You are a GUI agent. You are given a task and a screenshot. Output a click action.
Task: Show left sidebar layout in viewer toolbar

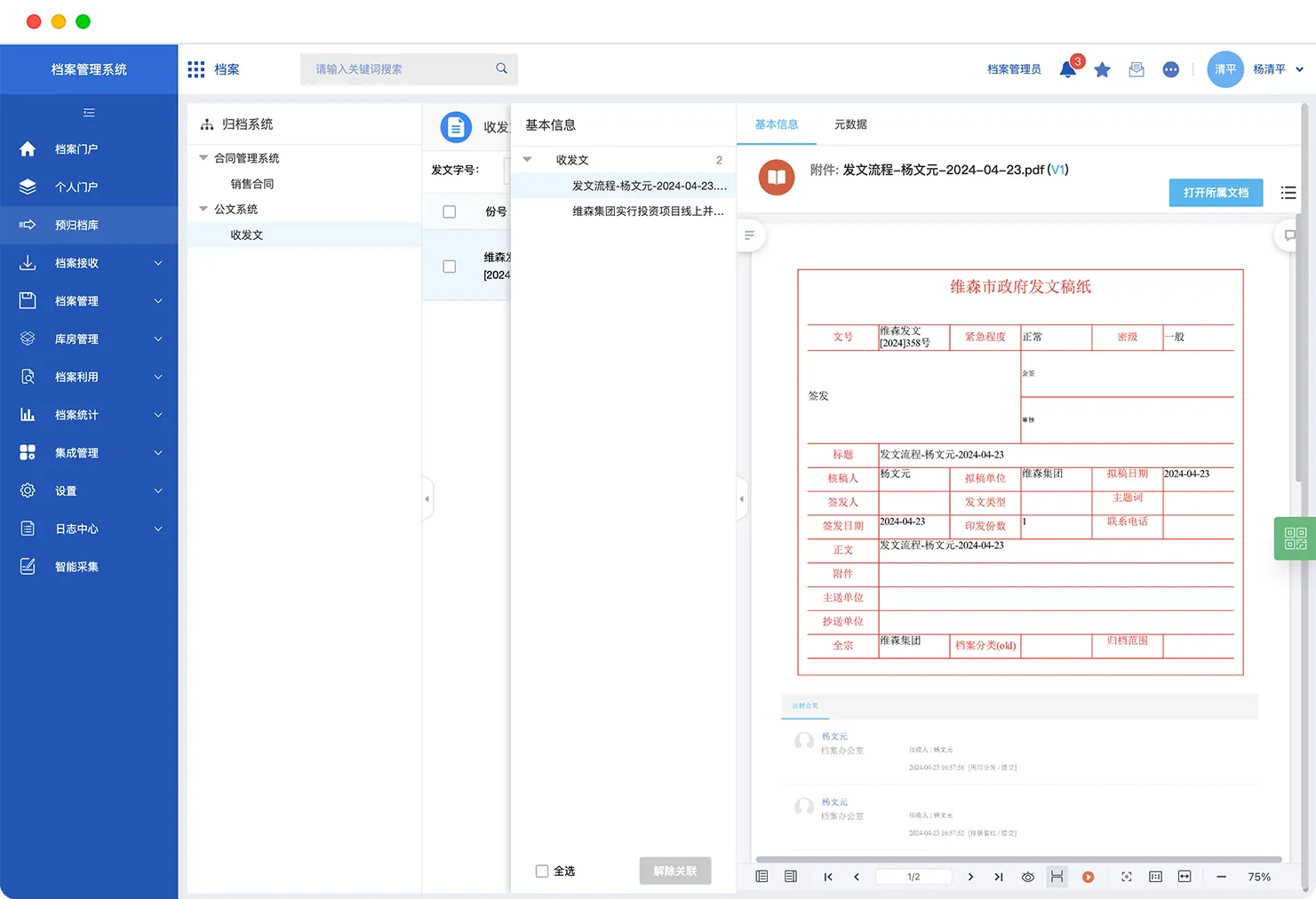click(x=762, y=877)
